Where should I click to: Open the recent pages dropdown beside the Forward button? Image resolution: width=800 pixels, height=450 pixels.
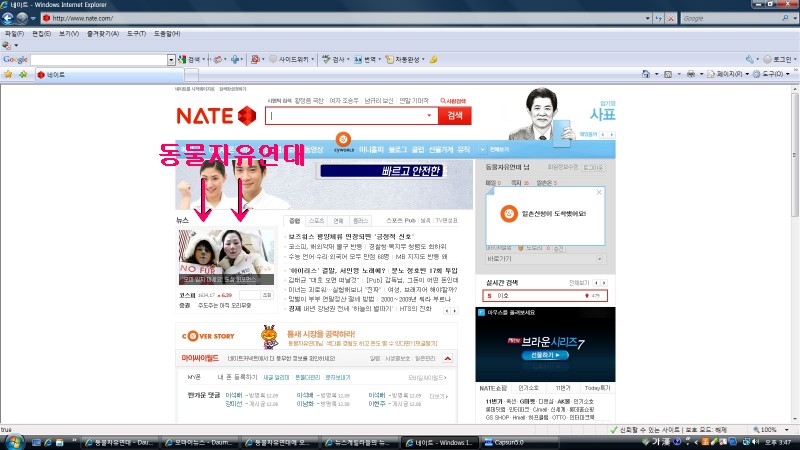point(33,18)
